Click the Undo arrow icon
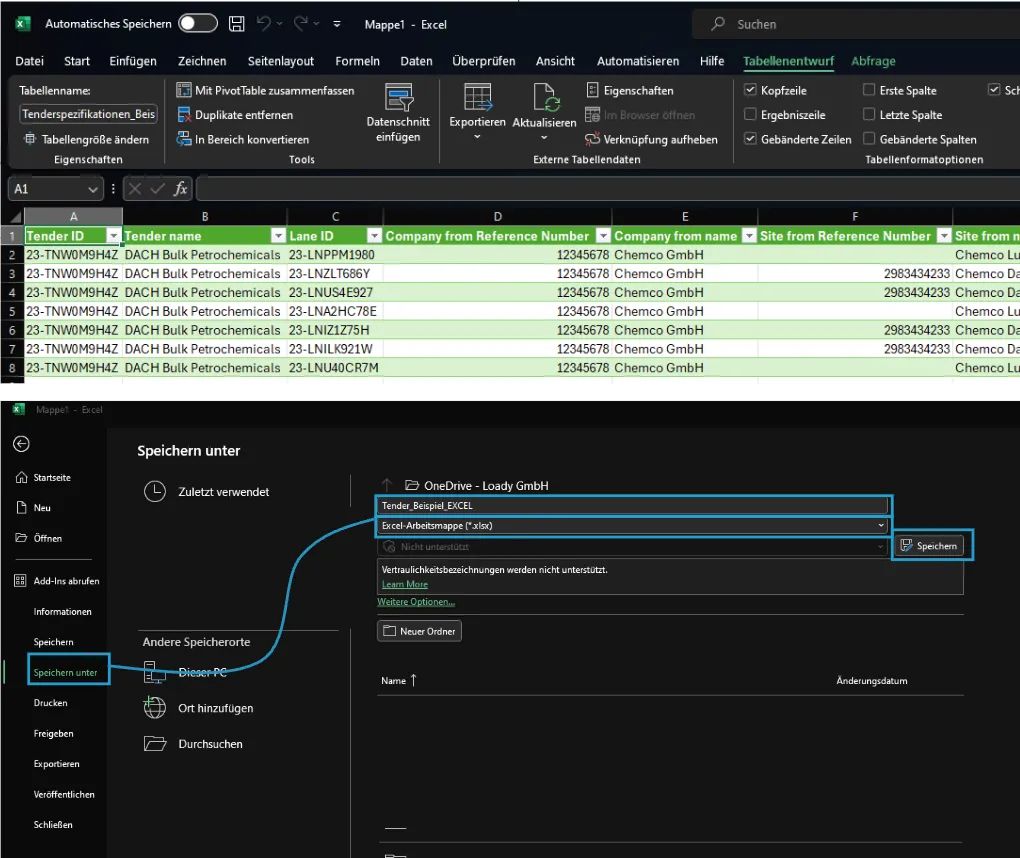Image resolution: width=1020 pixels, height=858 pixels. click(x=263, y=23)
